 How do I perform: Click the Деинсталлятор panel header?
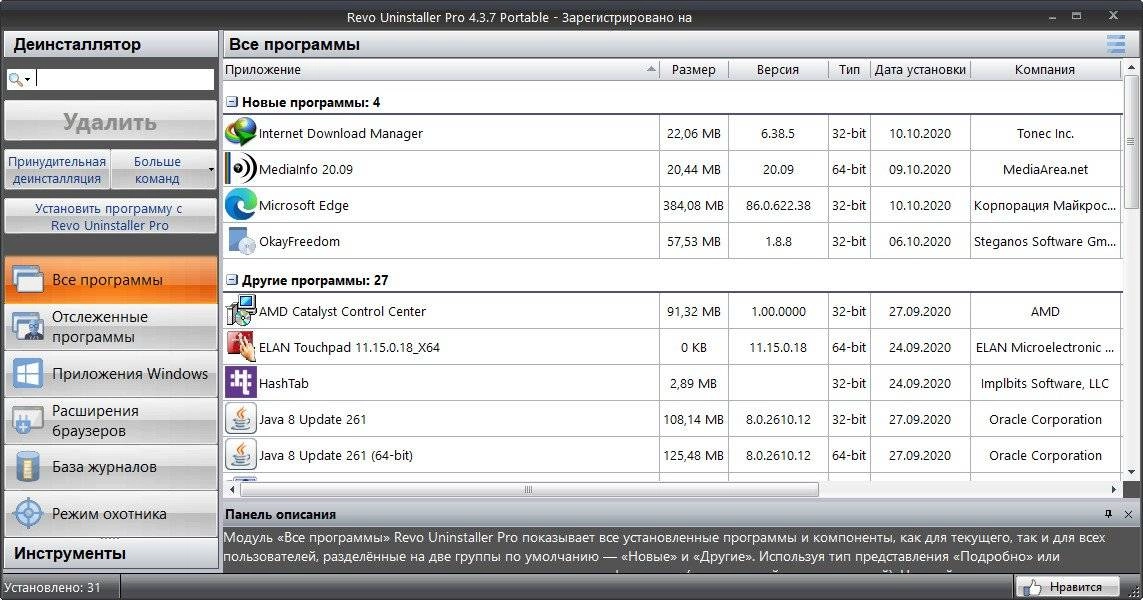(x=111, y=44)
